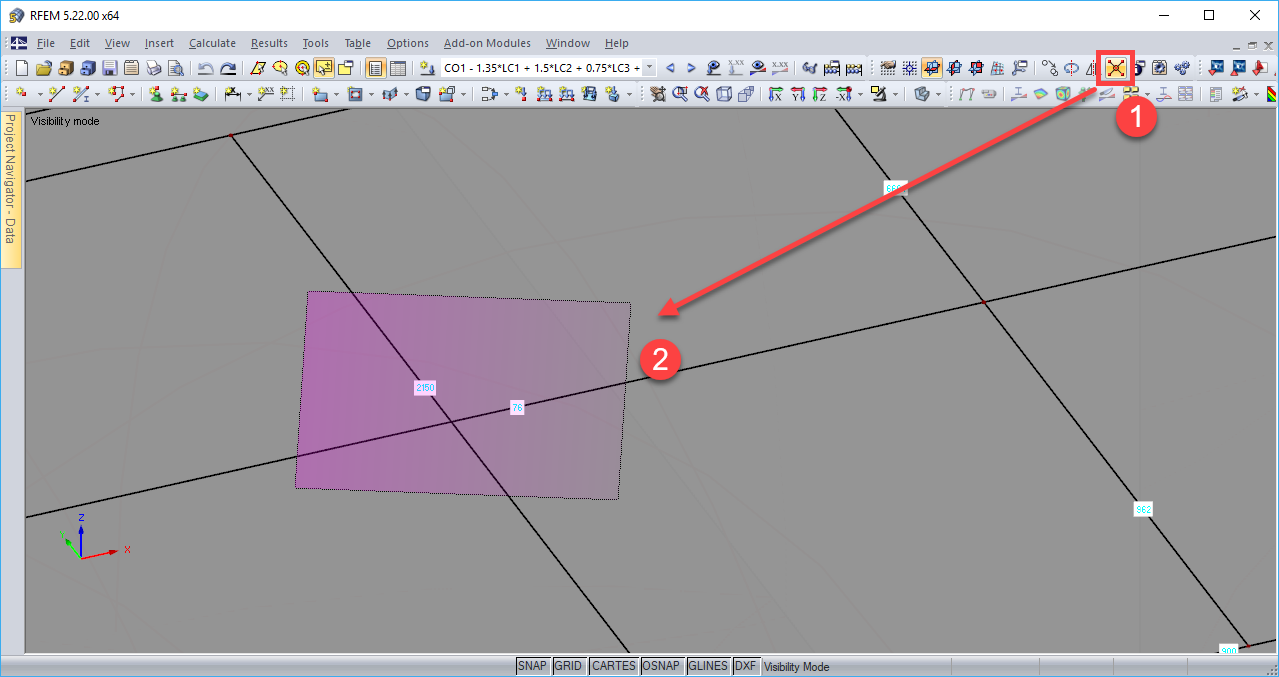Print the current view

pos(153,68)
